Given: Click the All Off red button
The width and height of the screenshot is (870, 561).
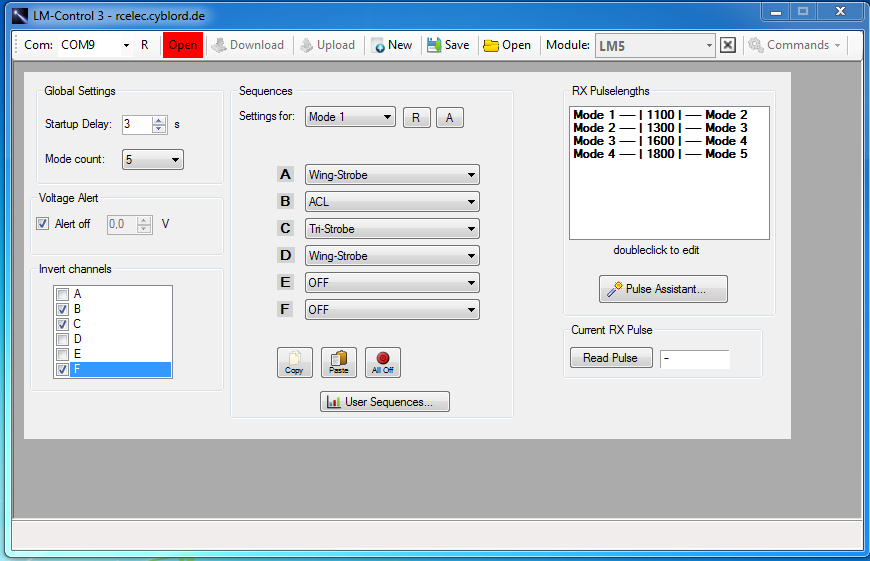Looking at the screenshot, I should click(383, 362).
